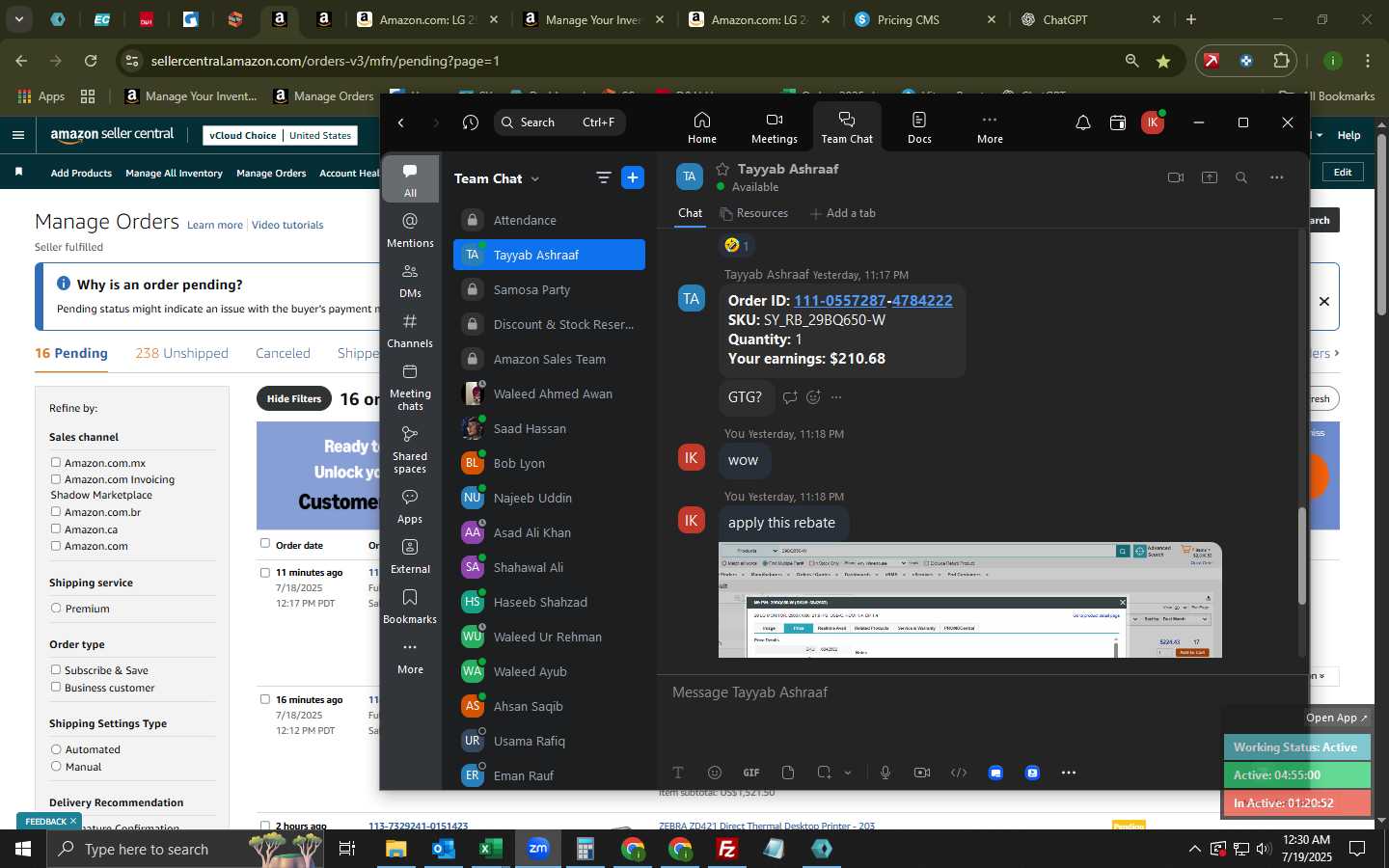Viewport: 1389px width, 868px height.
Task: Open Apps in Zoom sidebar
Action: (x=410, y=506)
